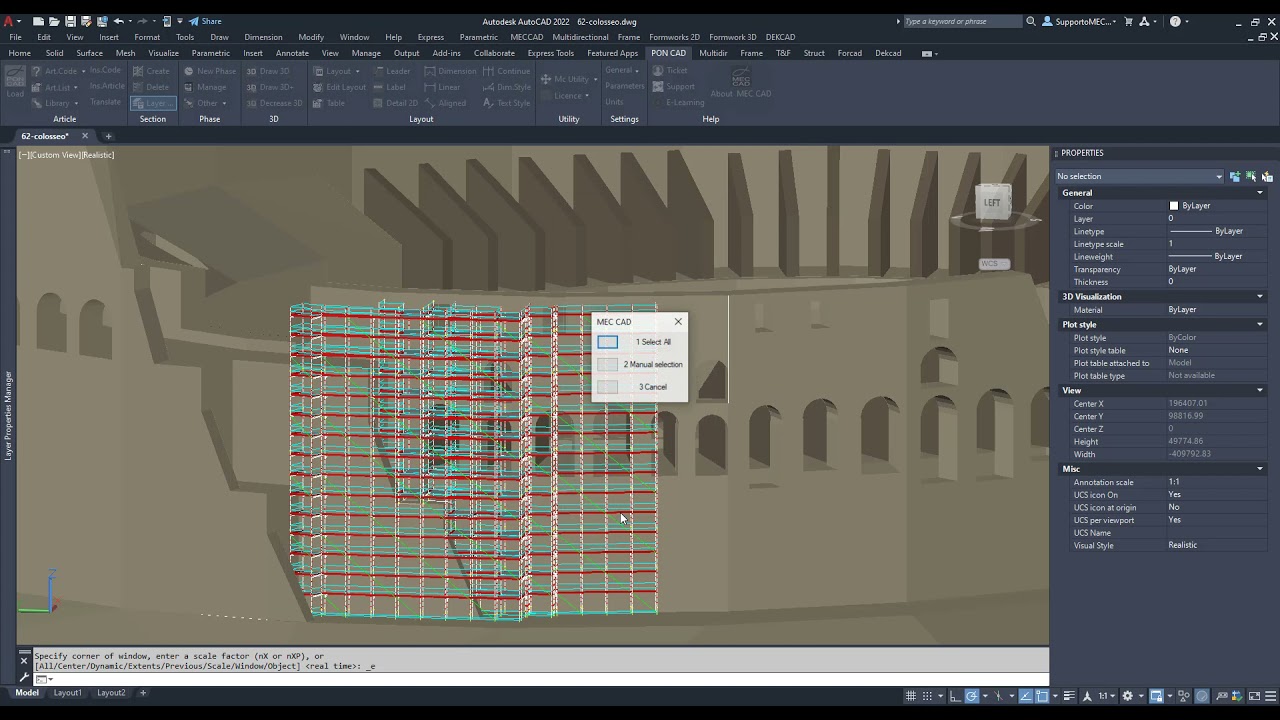
Task: Close the MEC CAD dialog
Action: coord(678,322)
